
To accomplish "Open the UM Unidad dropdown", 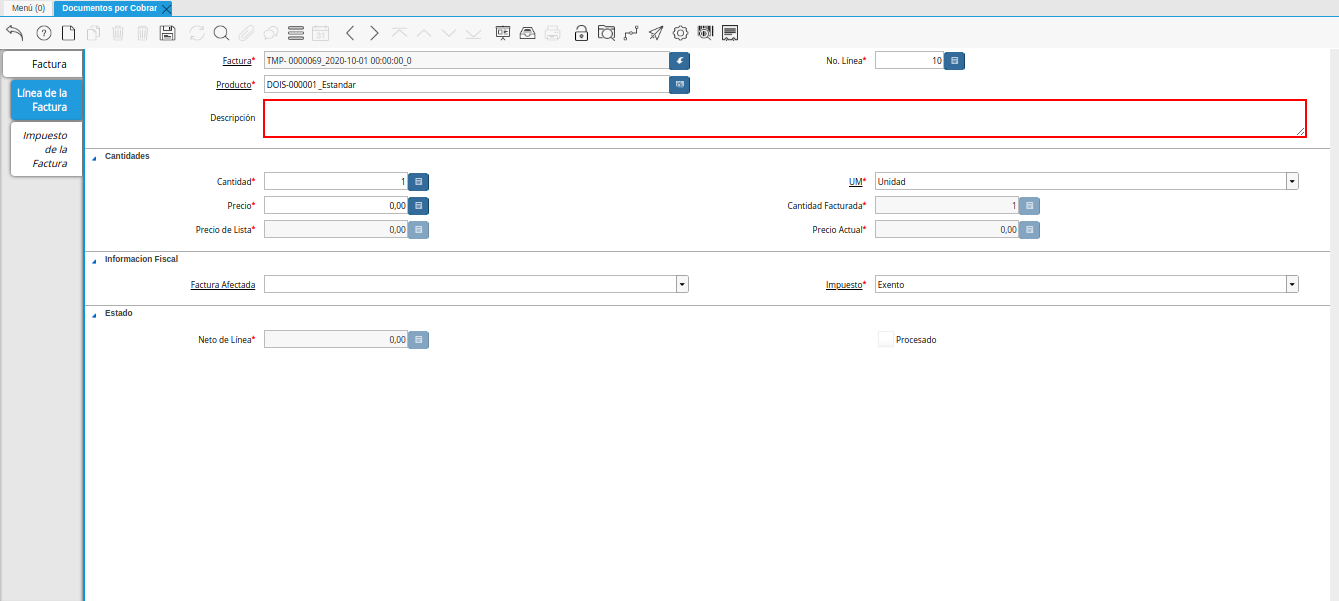I will 1292,182.
